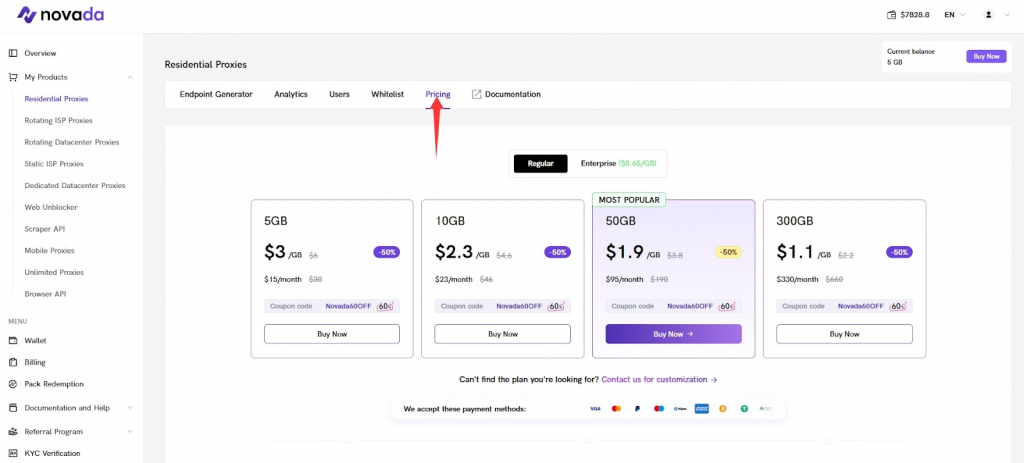Click the $15/month price text
Viewport: 1024px width, 463px height.
click(283, 279)
